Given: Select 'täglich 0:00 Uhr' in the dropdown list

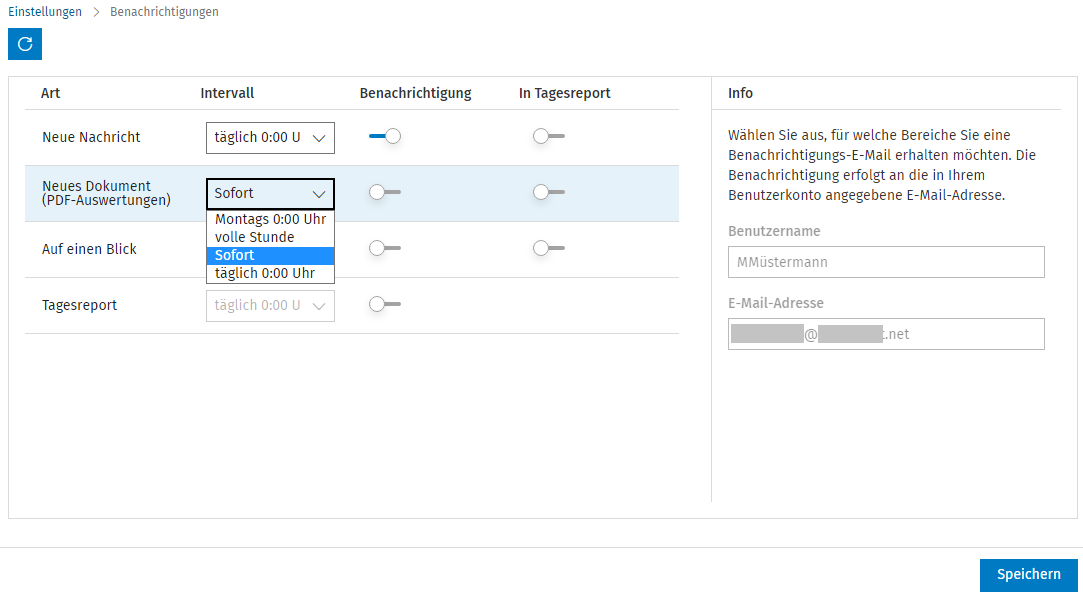Looking at the screenshot, I should pyautogui.click(x=270, y=273).
